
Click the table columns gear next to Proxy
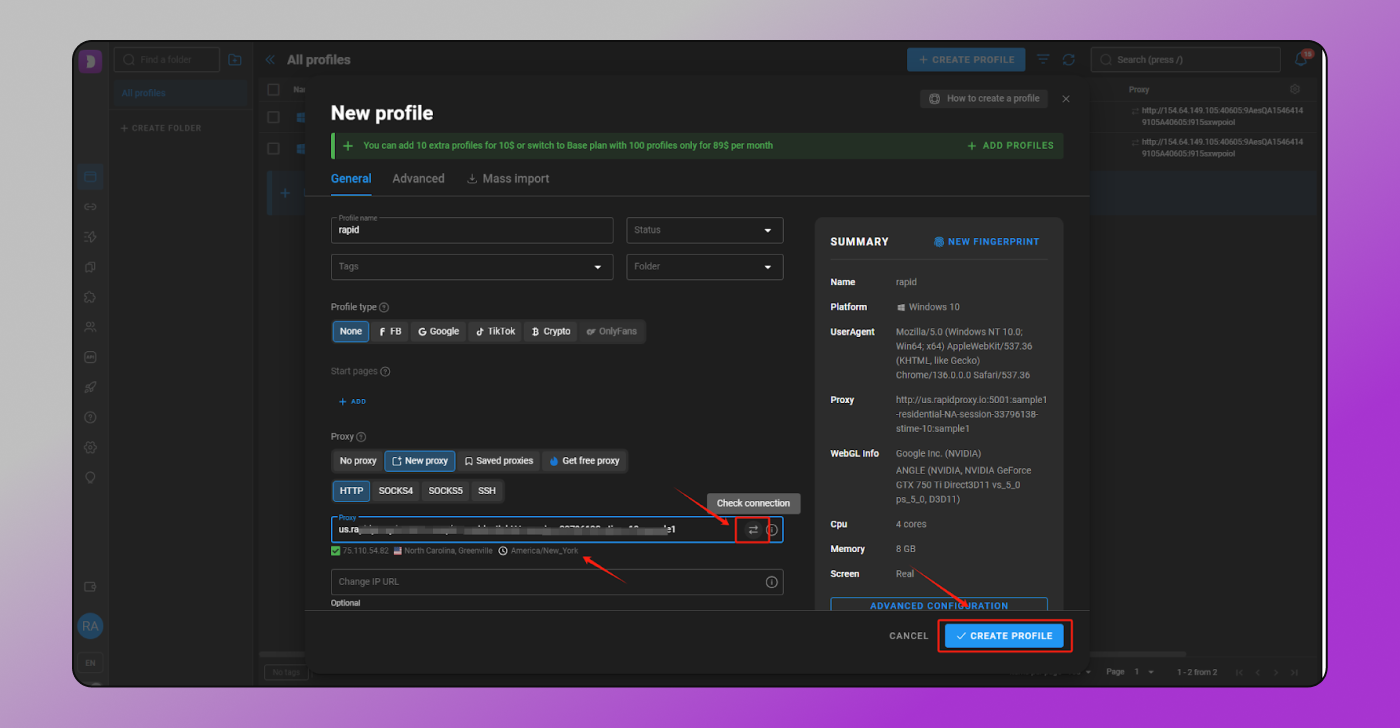1295,90
